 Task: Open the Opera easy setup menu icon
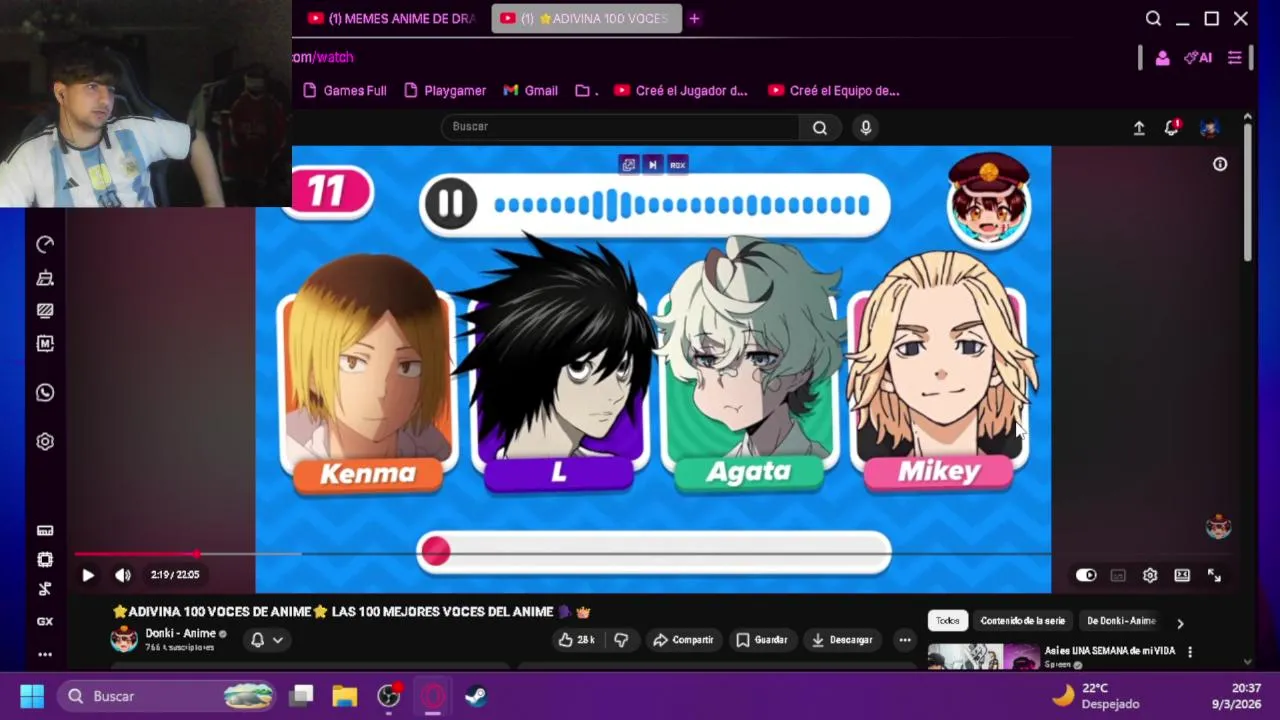(x=1235, y=58)
